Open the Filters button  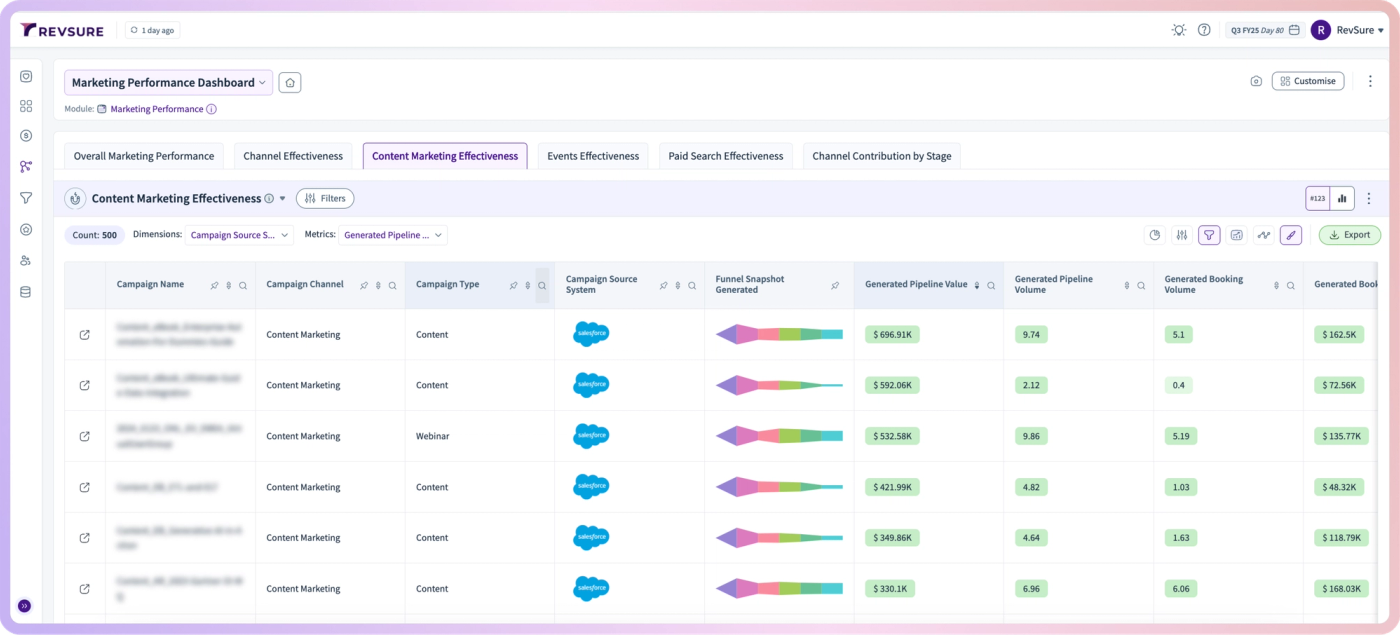tap(325, 198)
